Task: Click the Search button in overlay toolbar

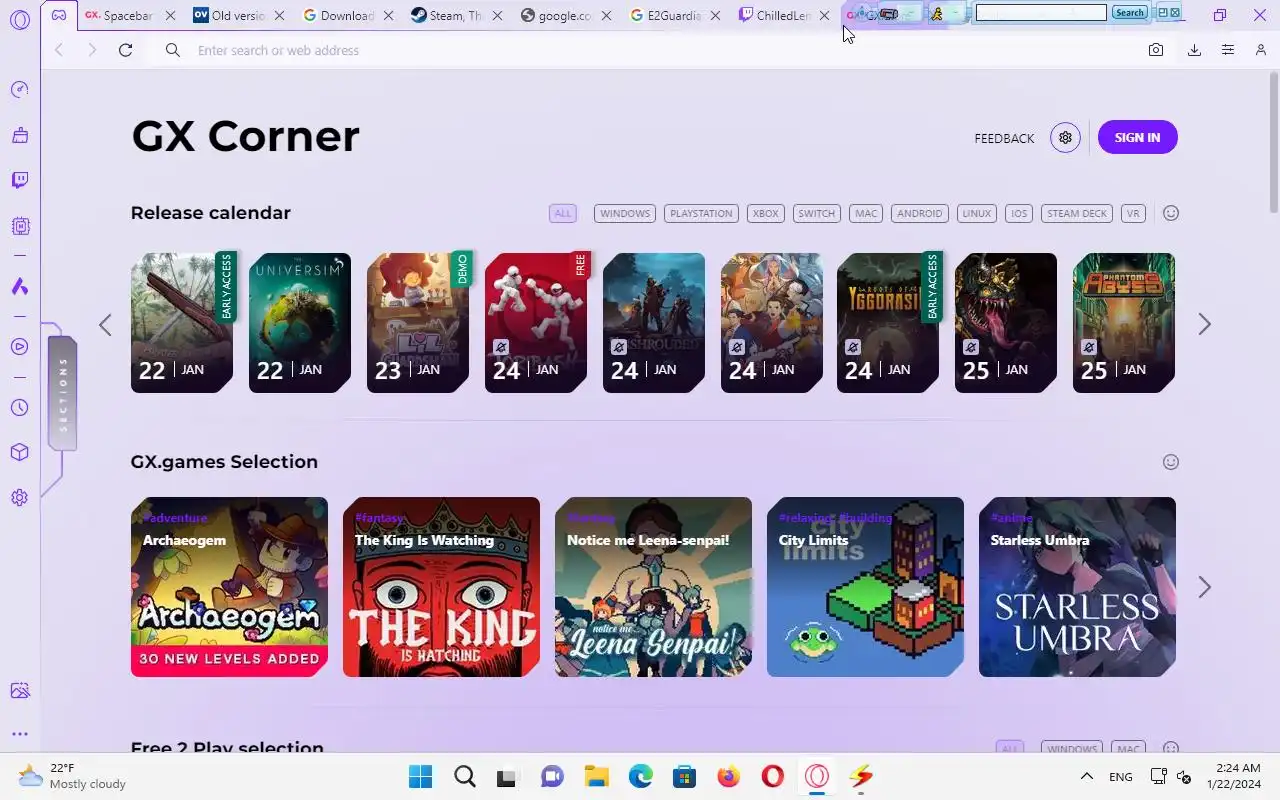Action: coord(1129,13)
